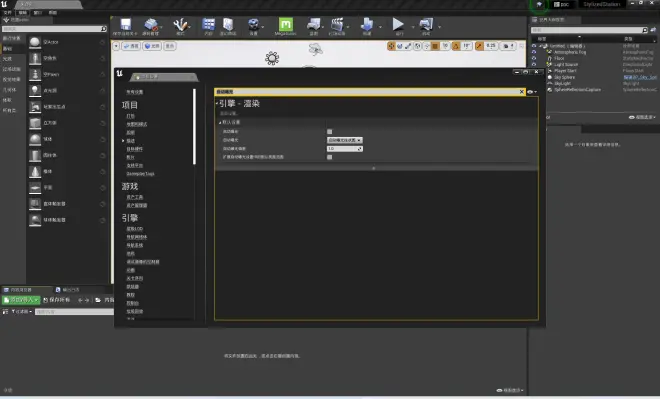Switch to the Output Log tab

pos(68,290)
